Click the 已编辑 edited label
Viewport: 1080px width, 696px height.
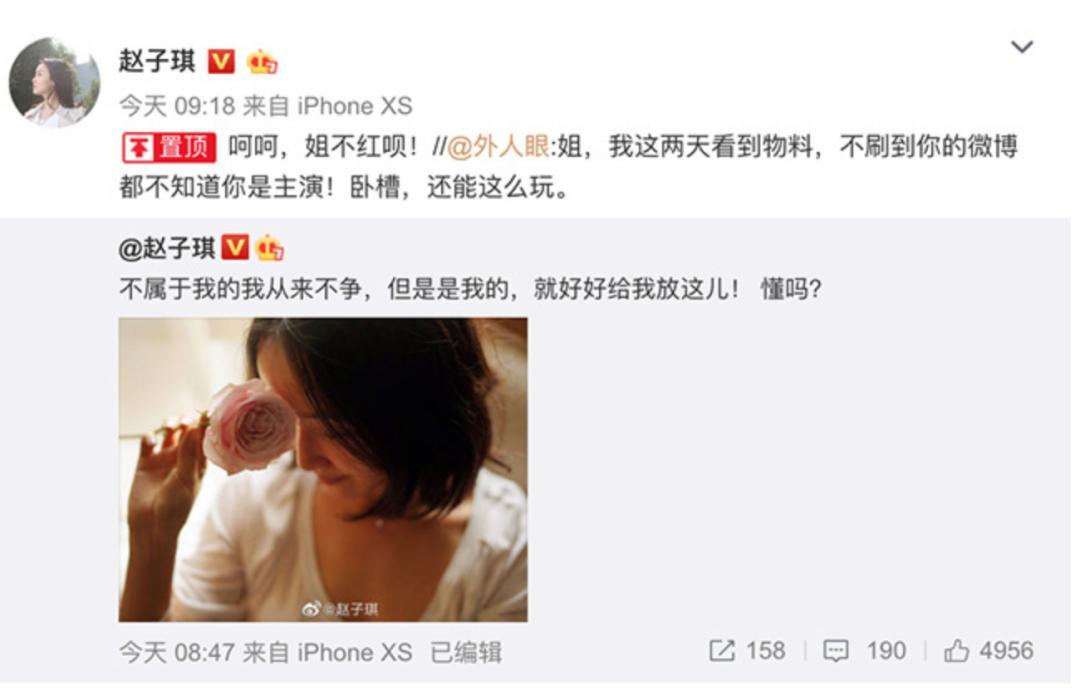coord(466,652)
